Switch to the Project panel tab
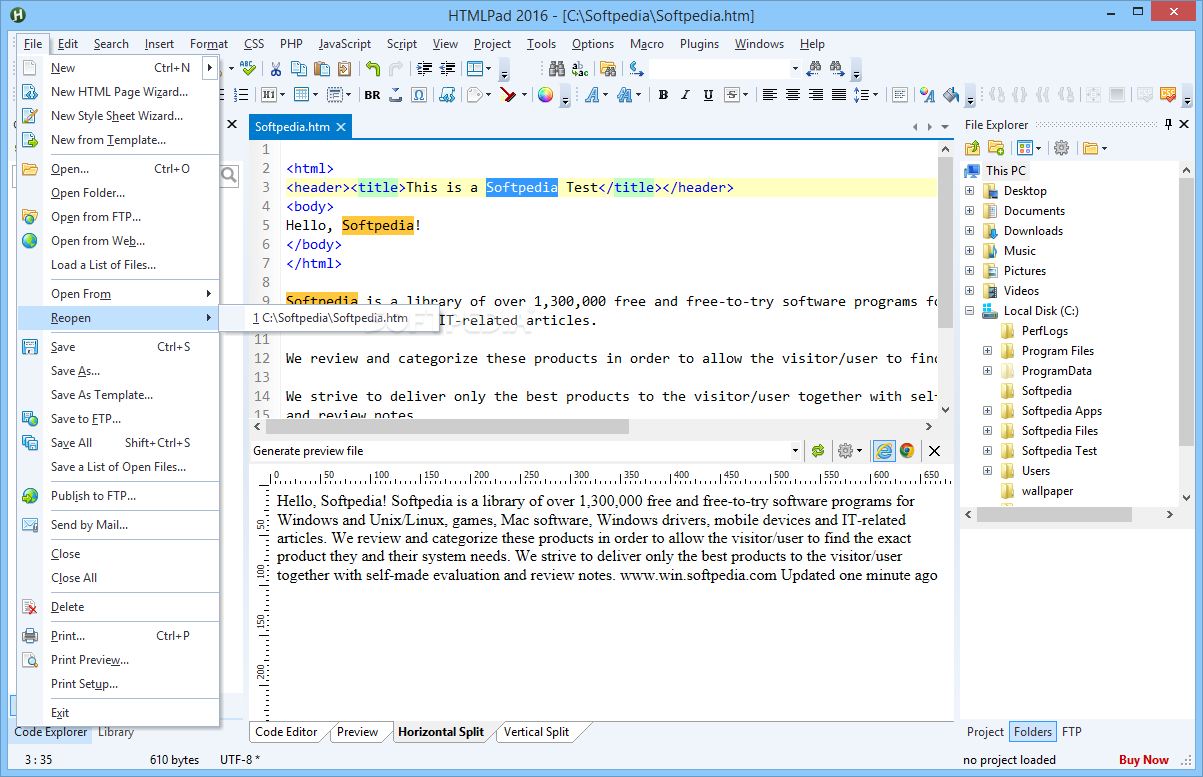1203x777 pixels. (985, 732)
